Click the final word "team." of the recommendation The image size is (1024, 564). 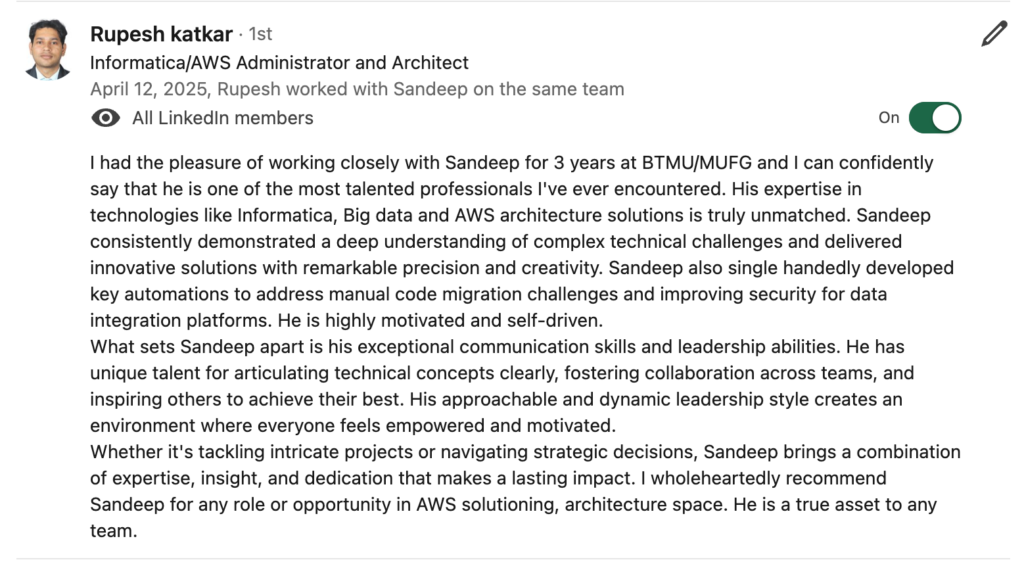point(114,531)
